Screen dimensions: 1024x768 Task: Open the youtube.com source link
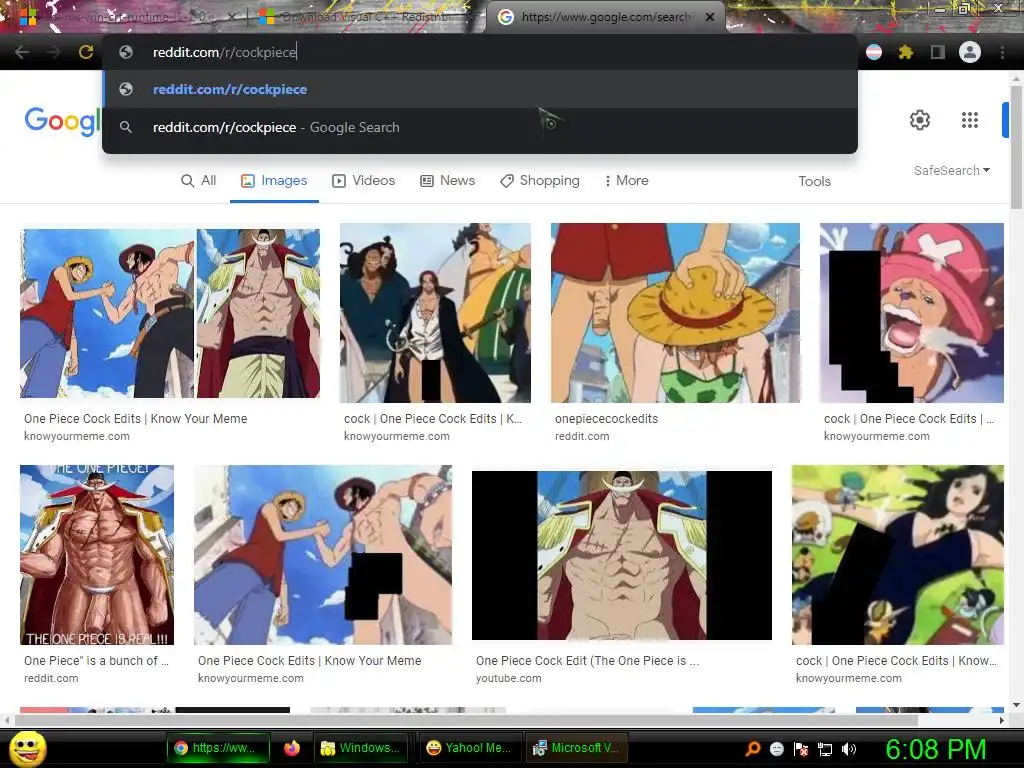(509, 679)
